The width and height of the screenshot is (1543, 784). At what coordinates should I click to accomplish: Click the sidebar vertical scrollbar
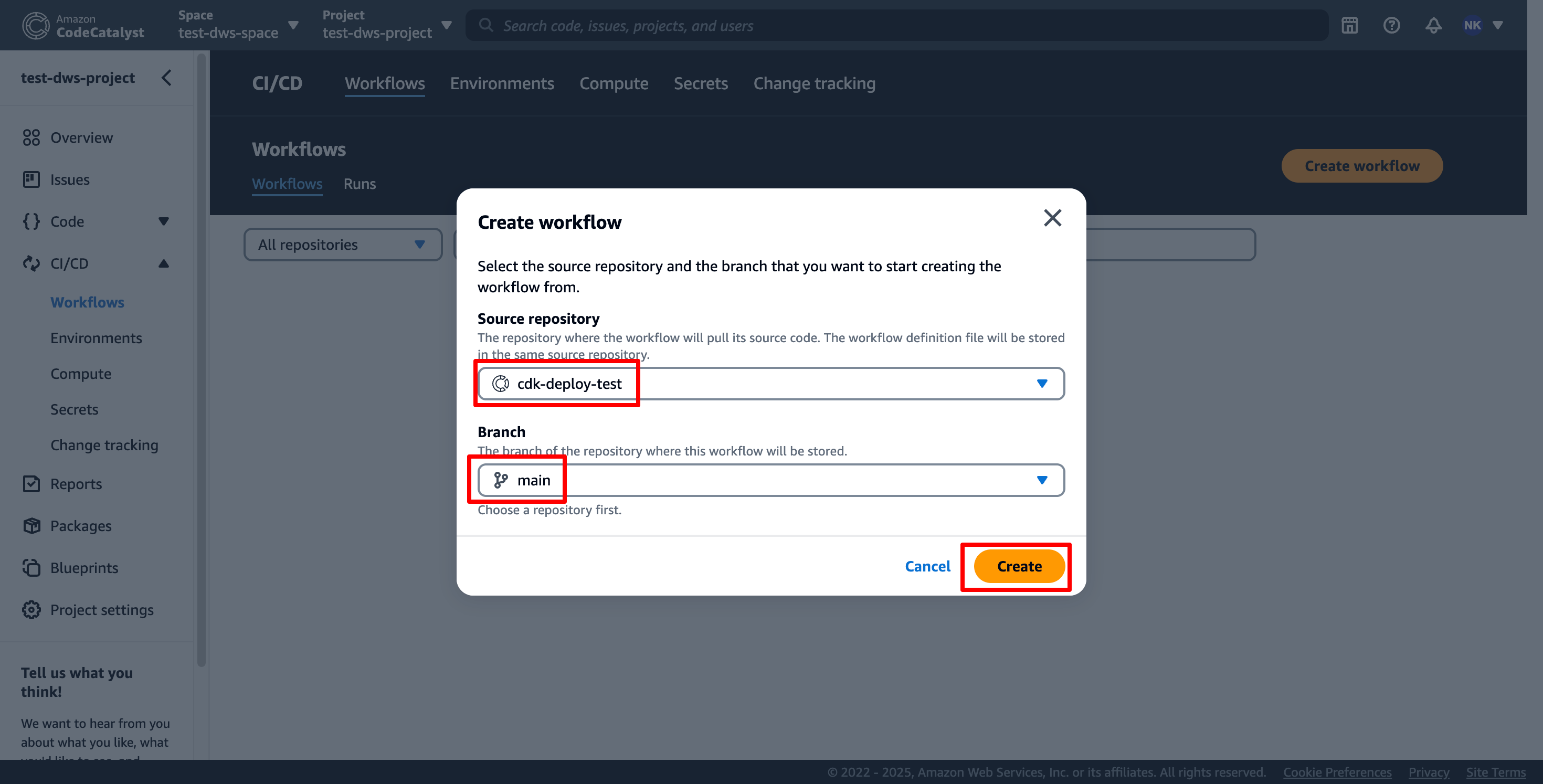(x=201, y=359)
